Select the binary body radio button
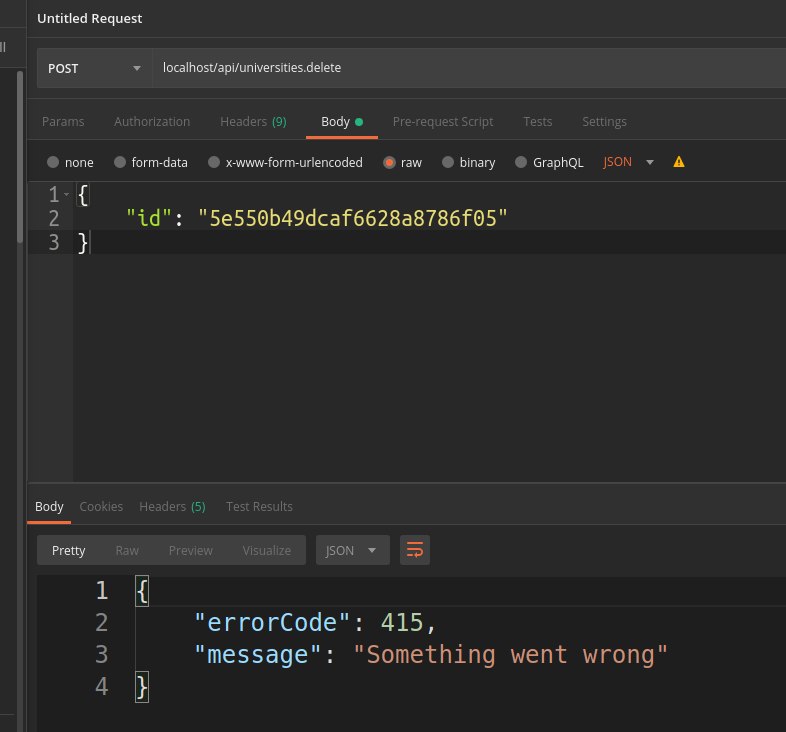The image size is (786, 732). click(447, 162)
